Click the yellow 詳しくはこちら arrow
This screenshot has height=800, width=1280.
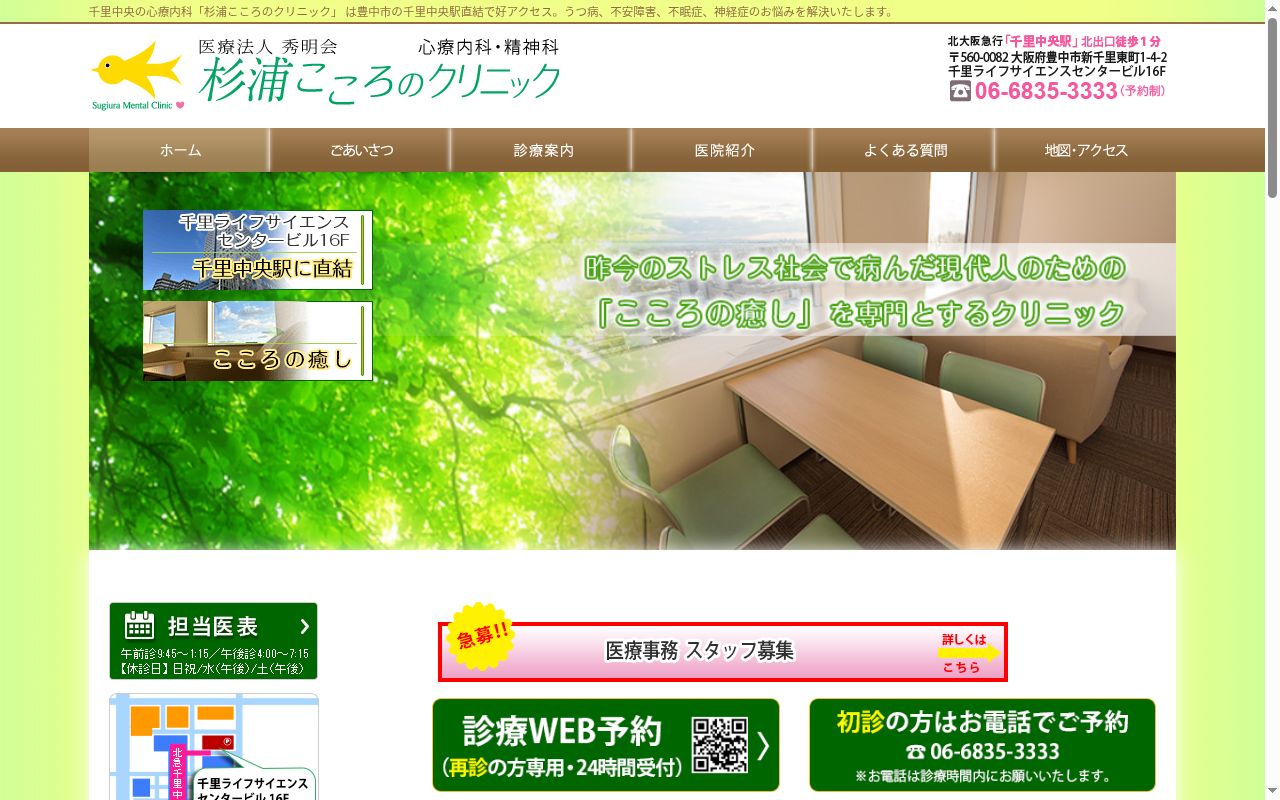point(968,652)
